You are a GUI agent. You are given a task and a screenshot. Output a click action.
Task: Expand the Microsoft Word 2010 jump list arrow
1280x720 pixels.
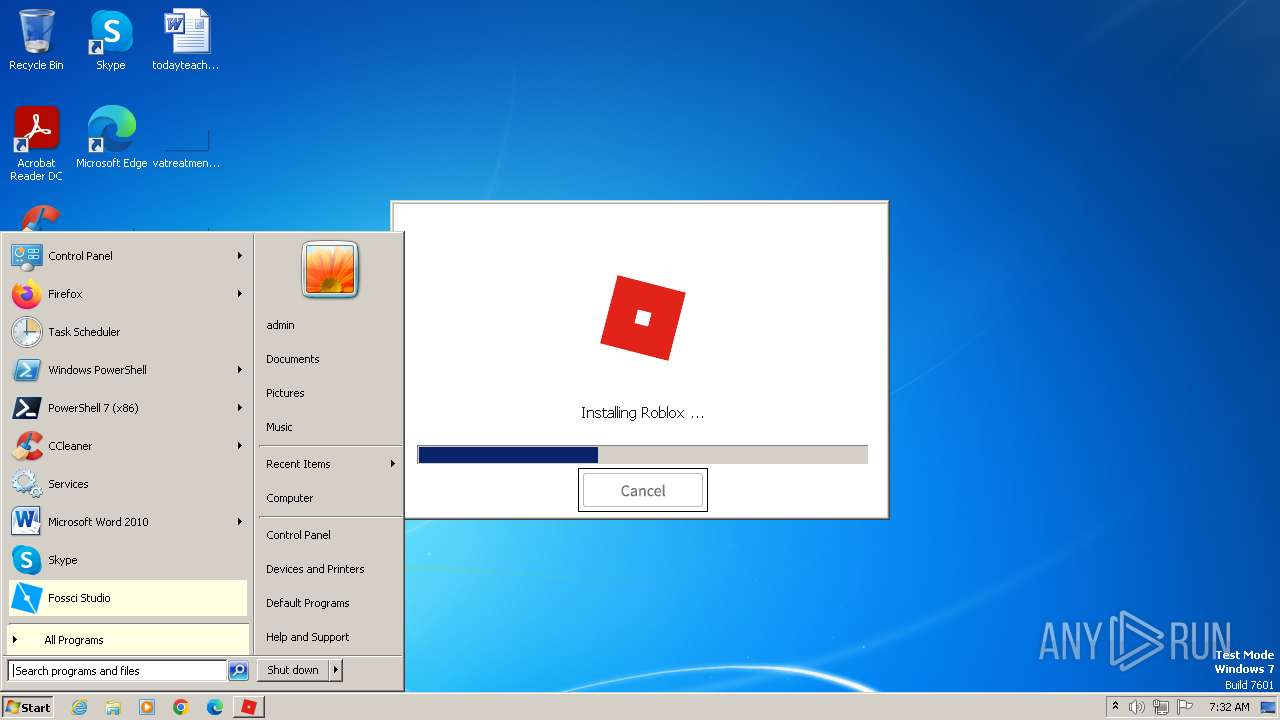click(x=240, y=522)
